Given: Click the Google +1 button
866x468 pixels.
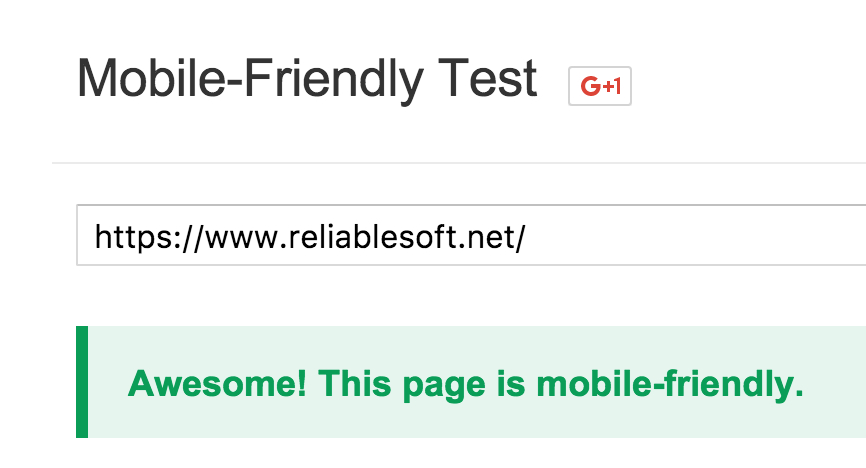Looking at the screenshot, I should 600,86.
